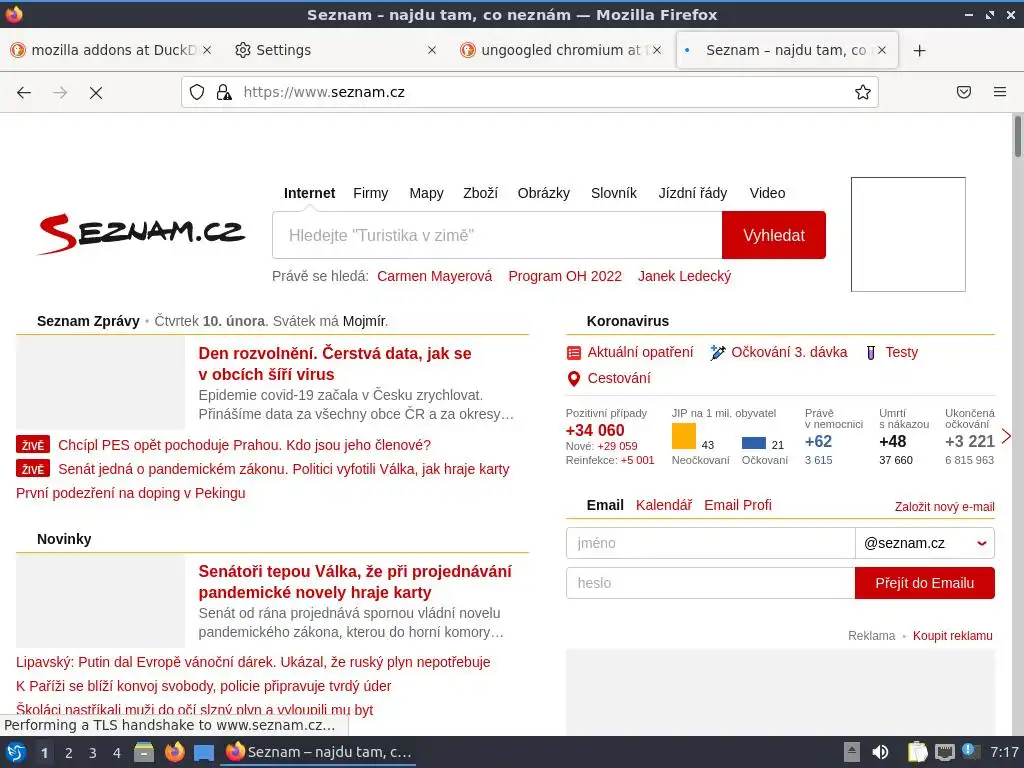Launch the file manager from taskbar

coord(144,752)
